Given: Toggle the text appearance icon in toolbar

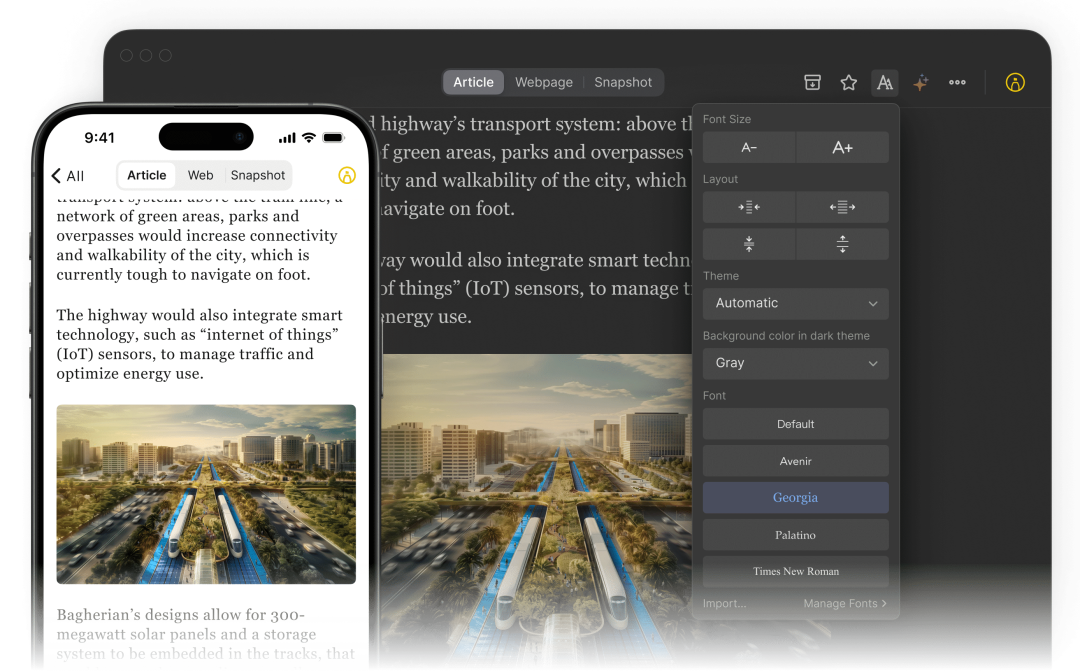Looking at the screenshot, I should coord(884,83).
